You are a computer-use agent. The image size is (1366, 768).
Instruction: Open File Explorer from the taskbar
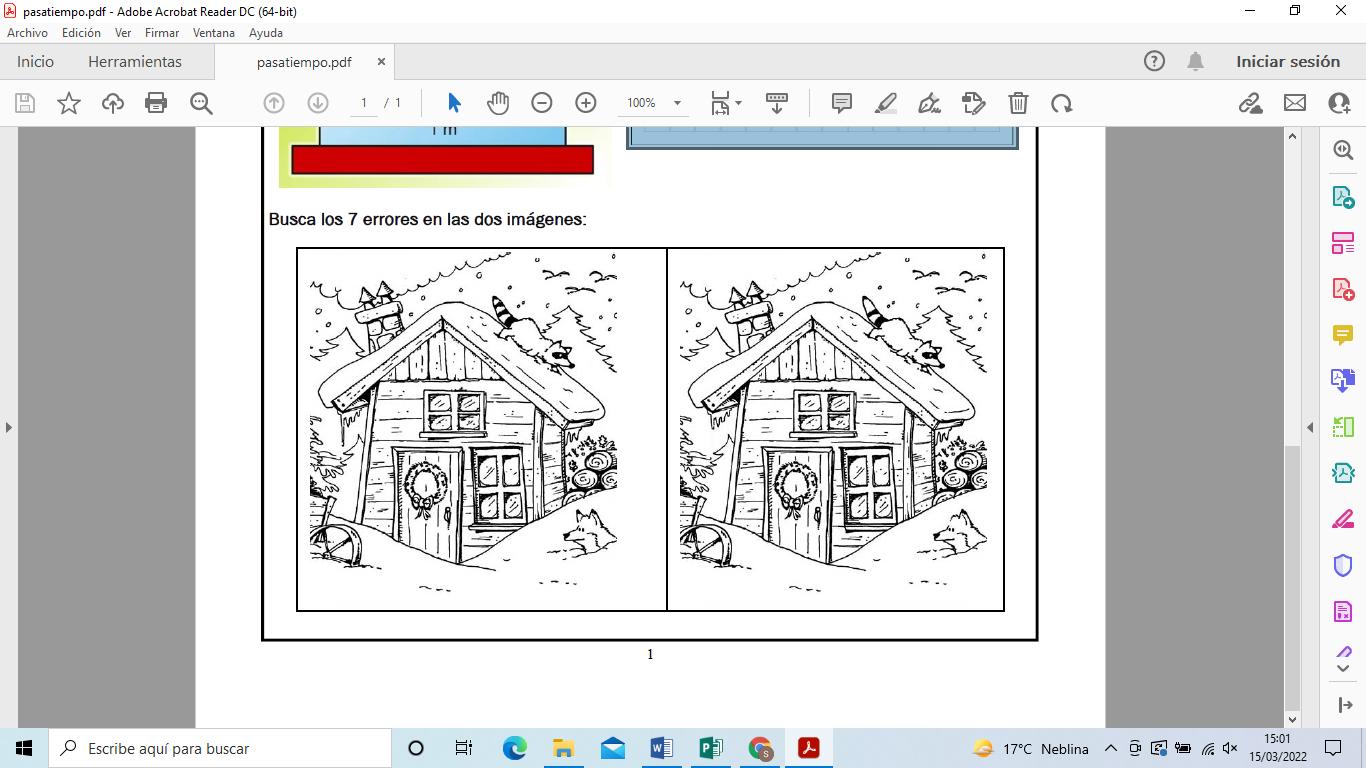(563, 748)
